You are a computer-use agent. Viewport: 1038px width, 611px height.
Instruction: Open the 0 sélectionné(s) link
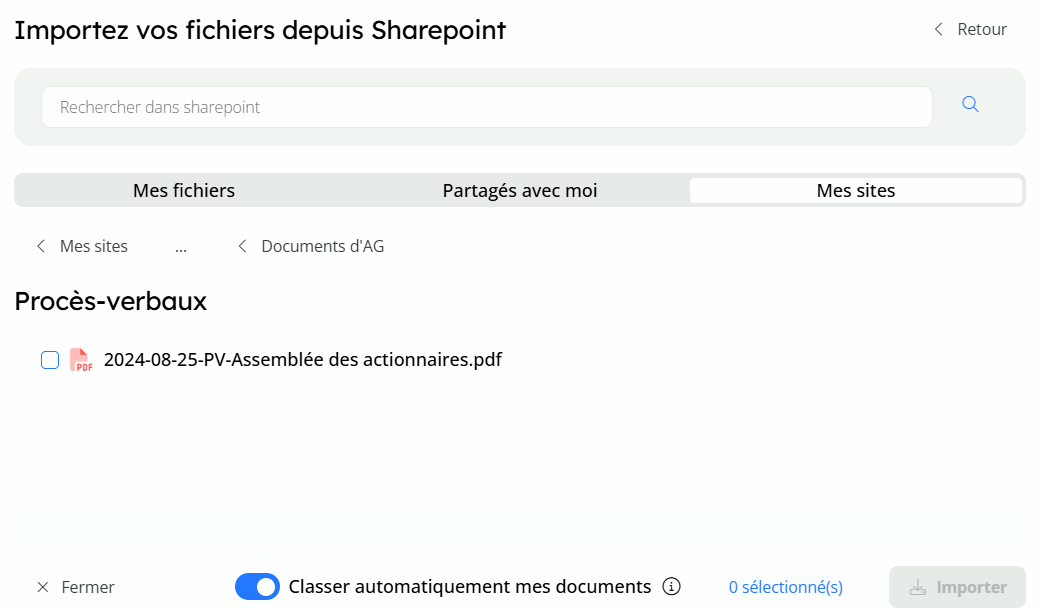coord(785,587)
